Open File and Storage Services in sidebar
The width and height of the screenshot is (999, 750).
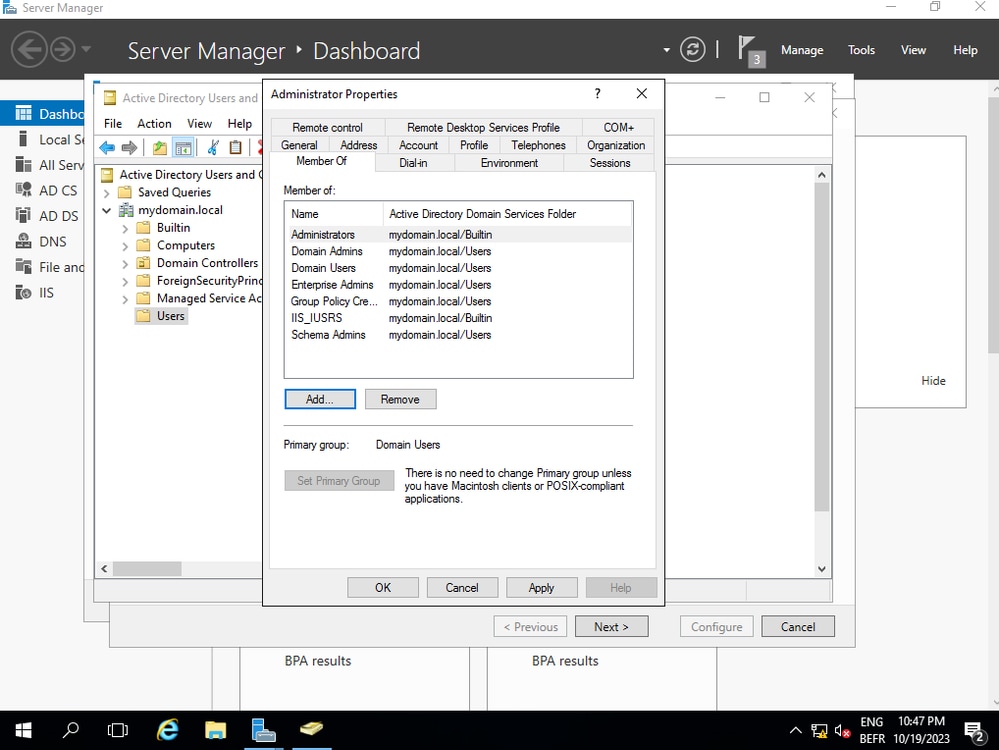click(x=48, y=267)
